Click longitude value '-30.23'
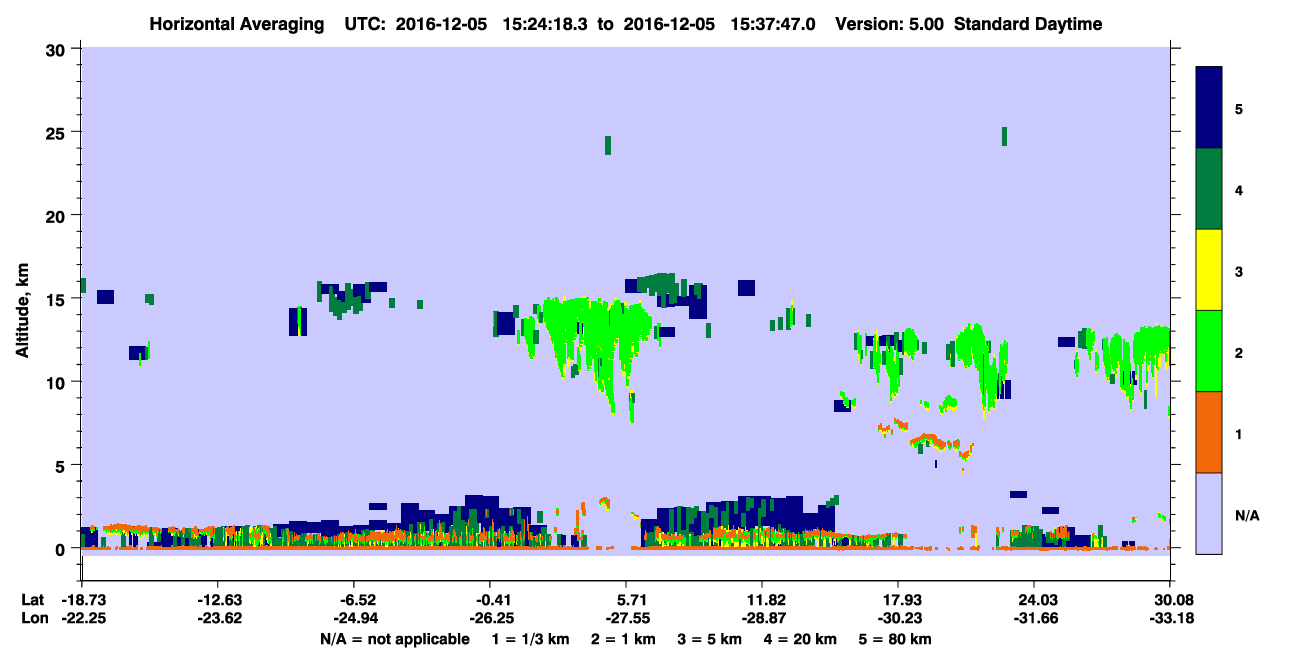Screen dimensions: 1300x667 coord(899,618)
